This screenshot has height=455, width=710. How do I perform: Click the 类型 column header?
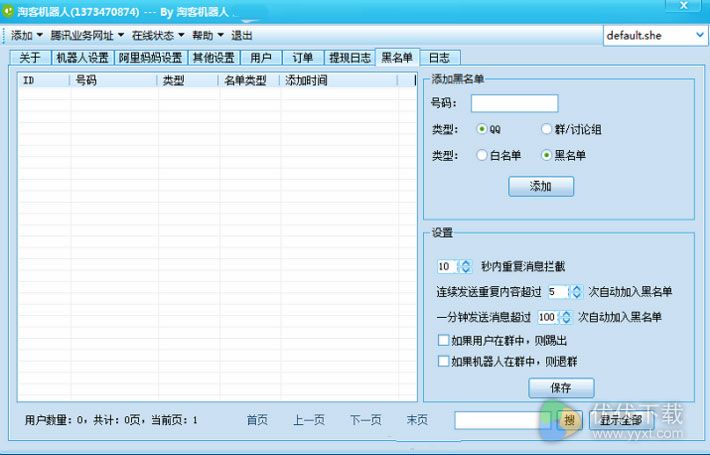(188, 81)
